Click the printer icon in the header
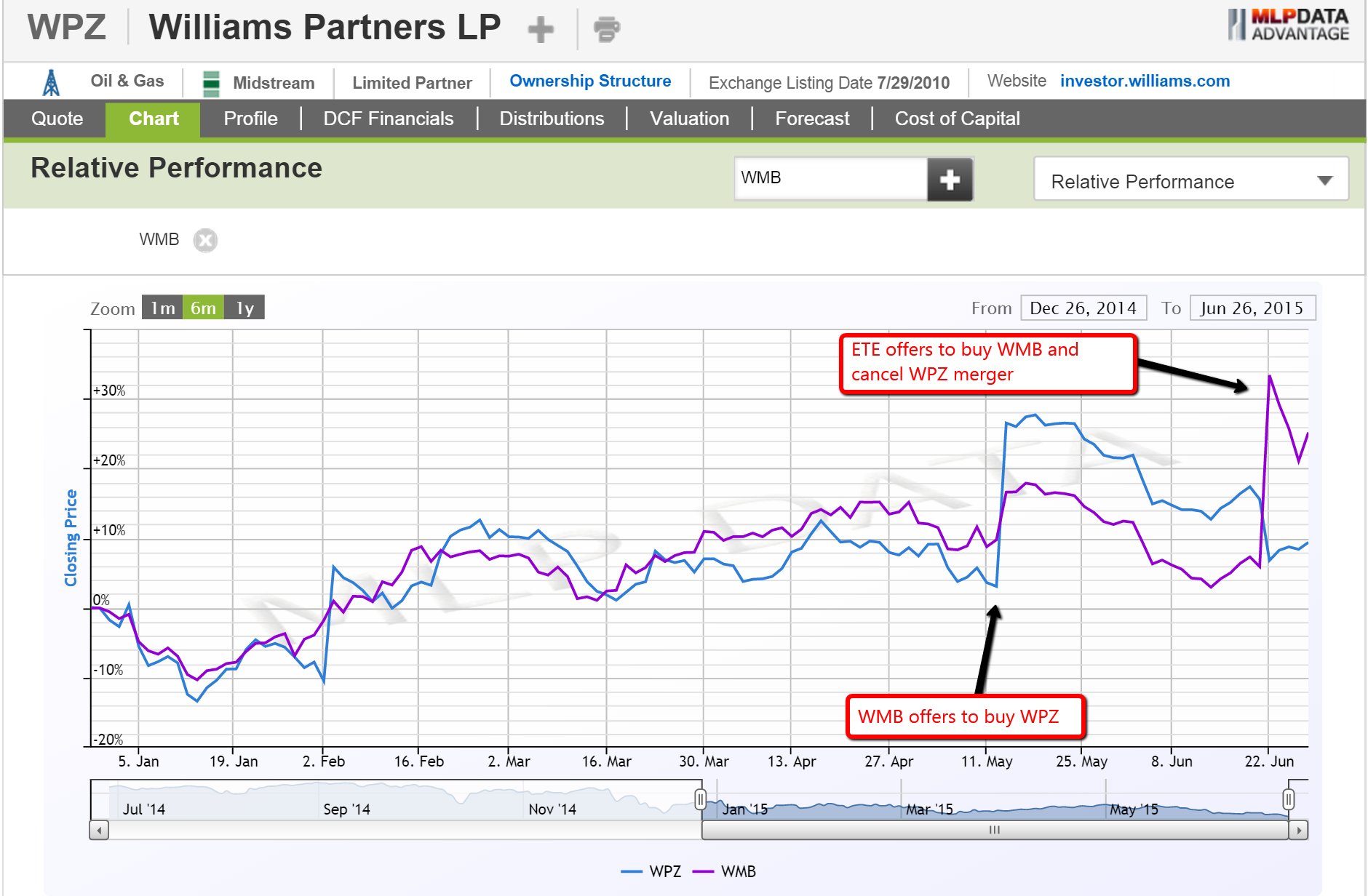 click(607, 29)
